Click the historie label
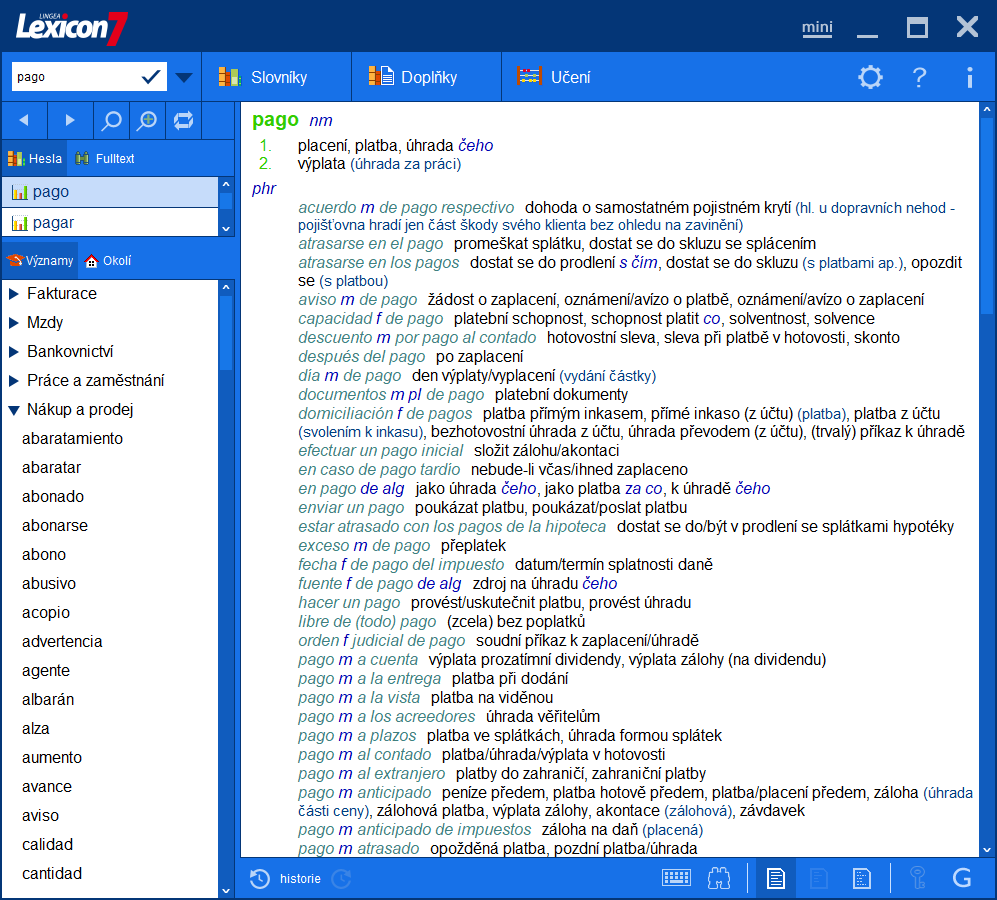The height and width of the screenshot is (900, 997). tap(300, 879)
